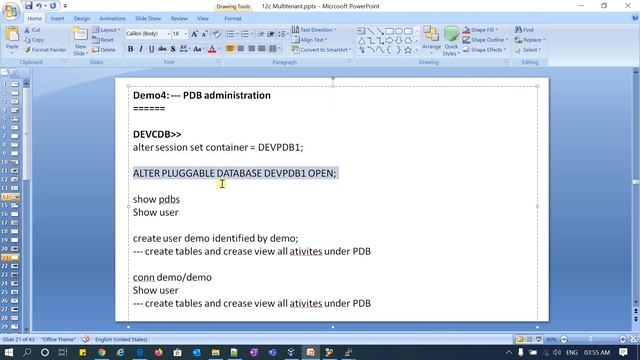This screenshot has height=360, width=640.
Task: Toggle bold formatting
Action: pyautogui.click(x=130, y=49)
